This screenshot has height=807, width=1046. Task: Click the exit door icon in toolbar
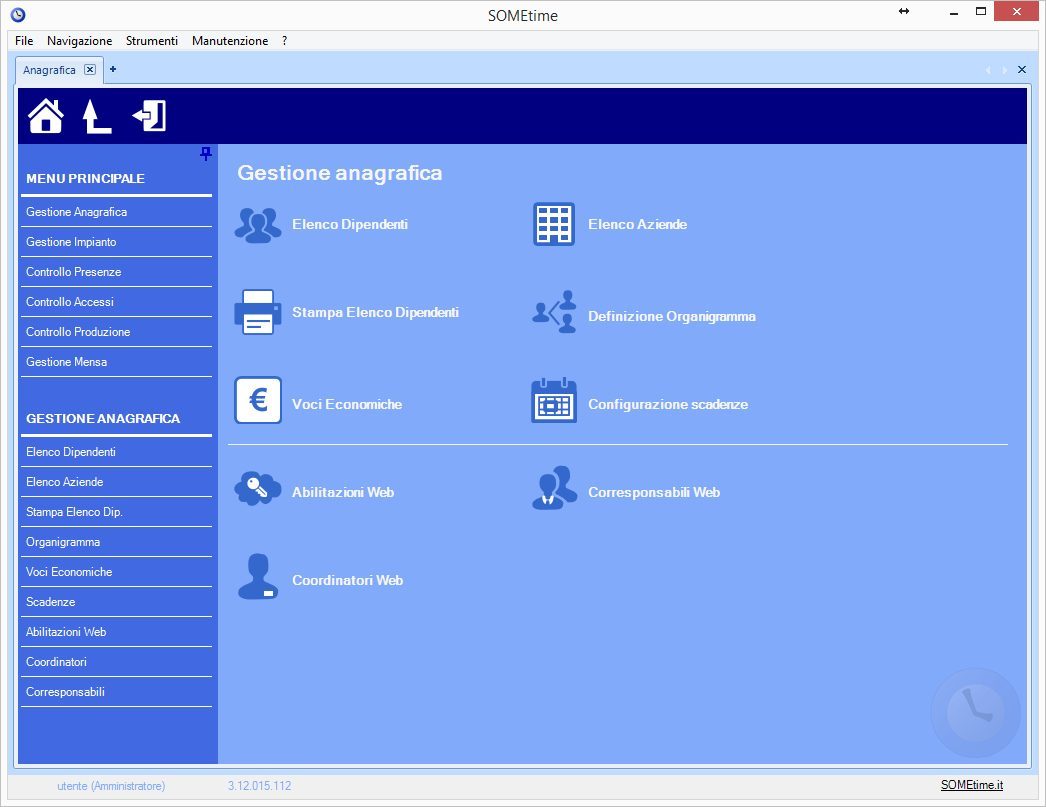[x=149, y=116]
